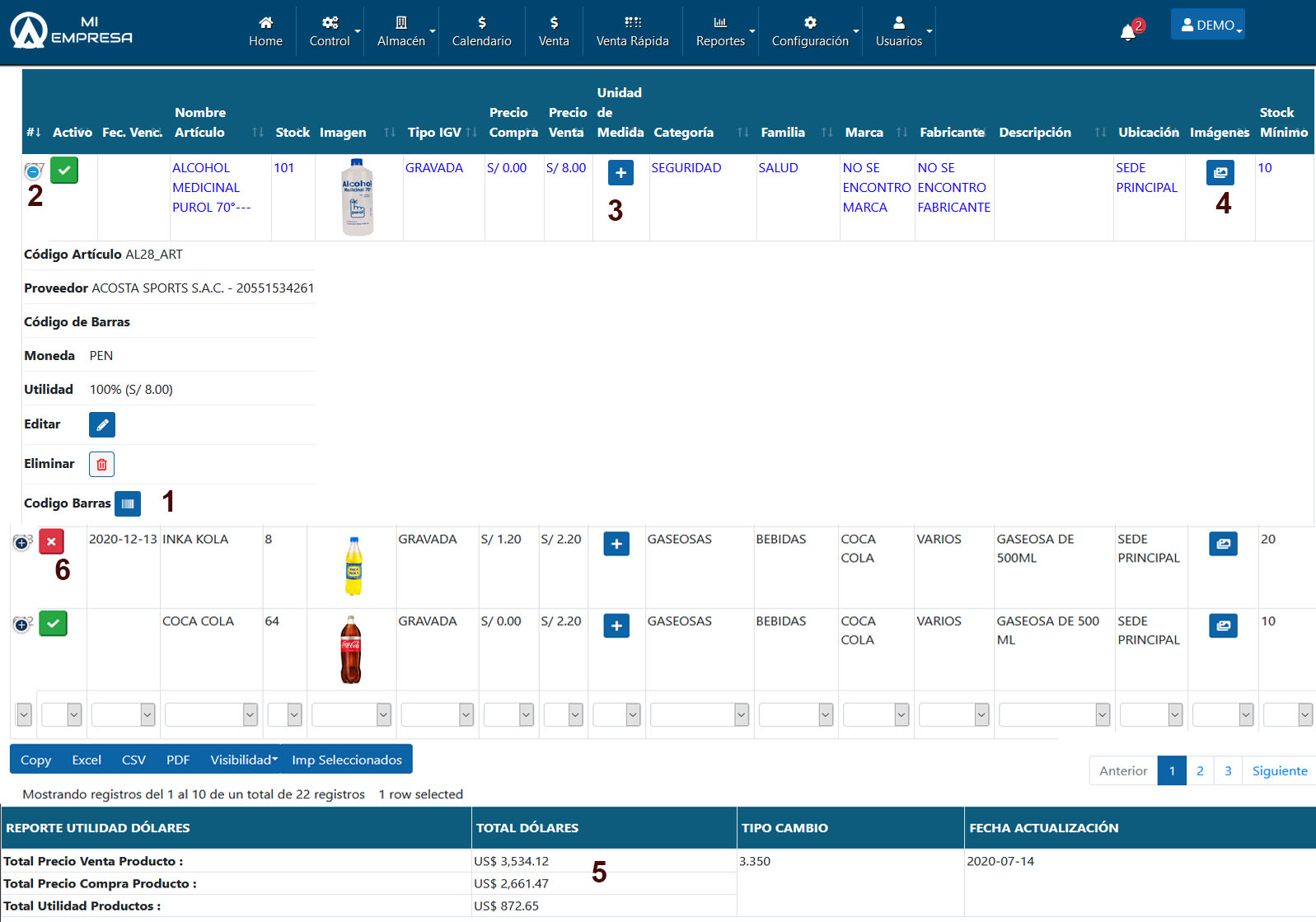The width and height of the screenshot is (1316, 922).
Task: Click the barcode icon next to Codigo Barras
Action: pos(128,503)
